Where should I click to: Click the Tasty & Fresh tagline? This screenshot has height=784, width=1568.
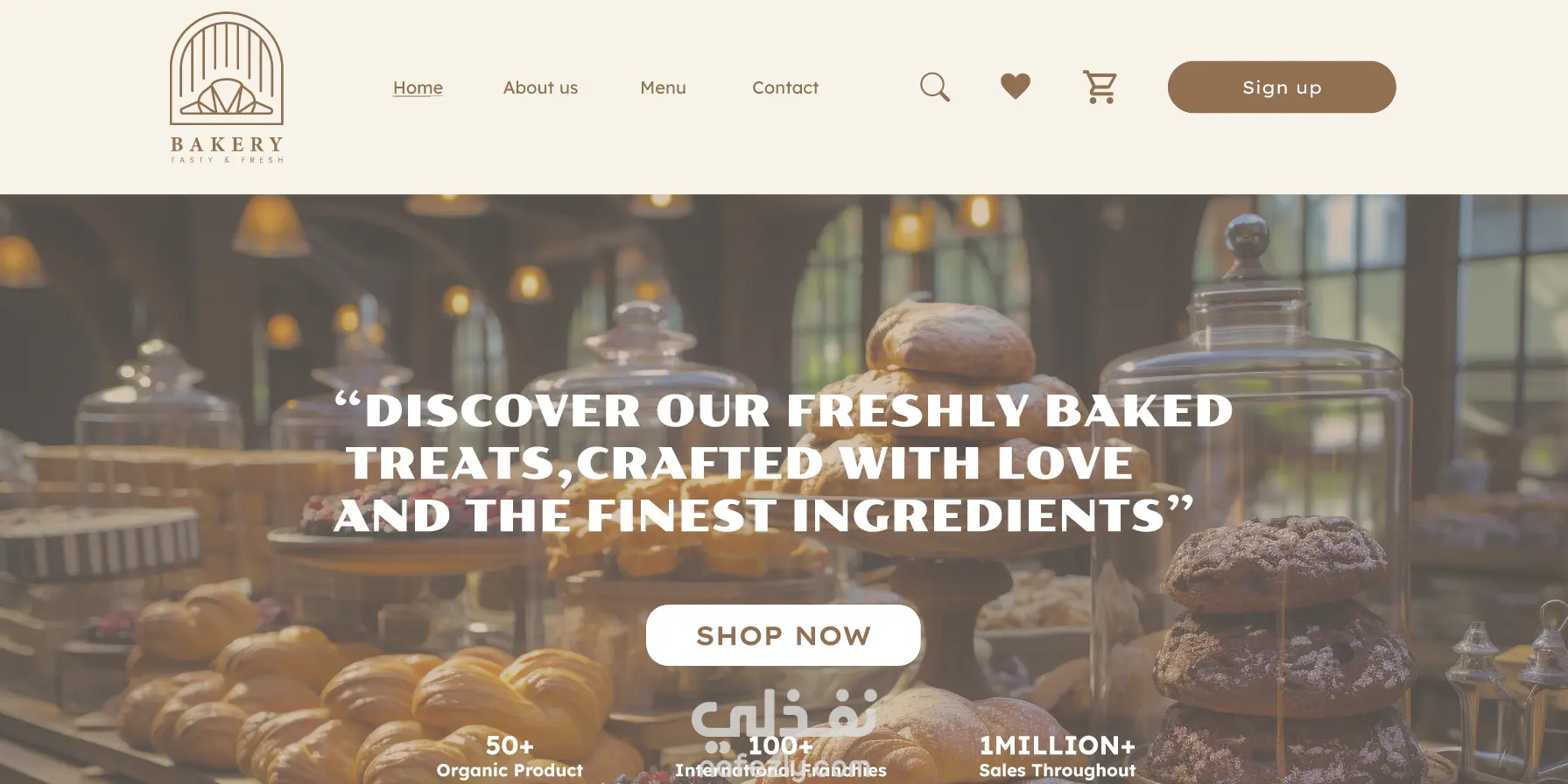227,160
